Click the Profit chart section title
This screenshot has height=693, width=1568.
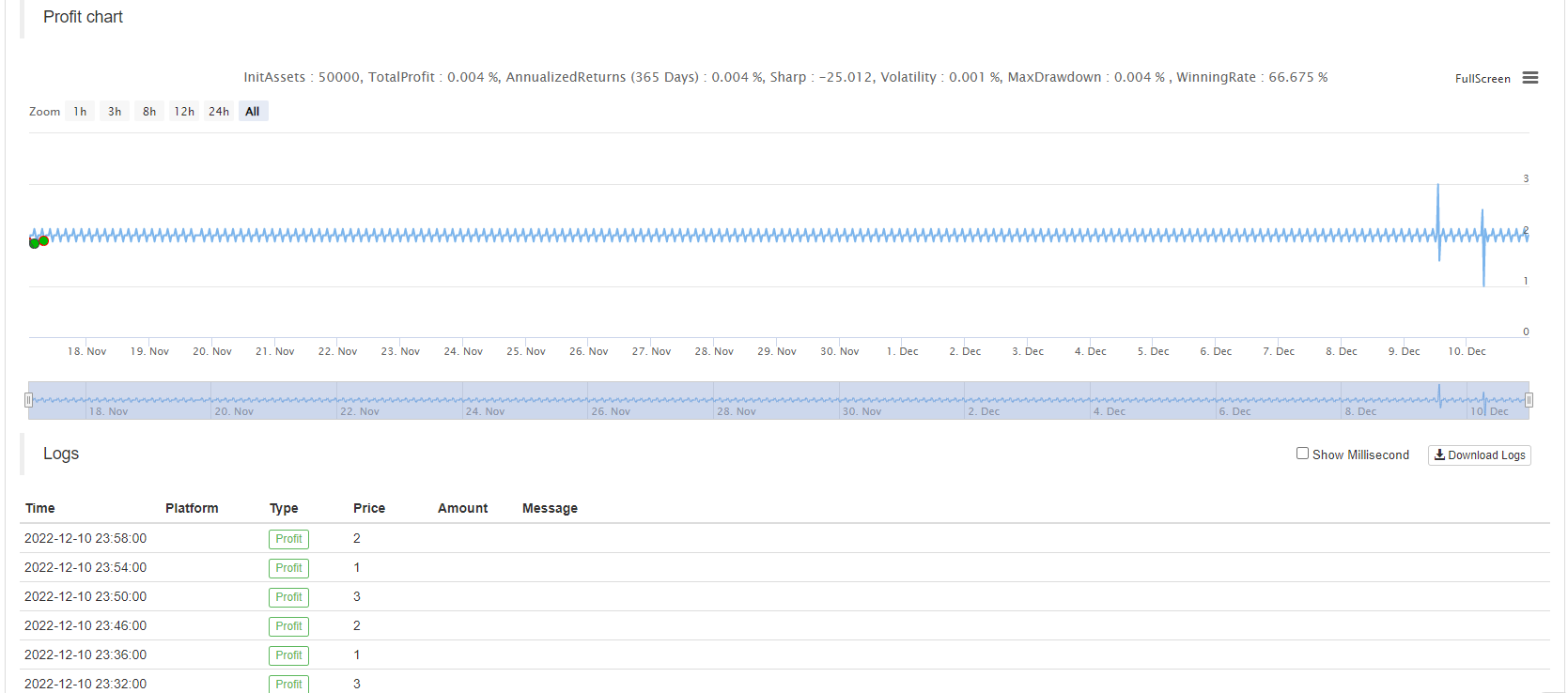83,17
